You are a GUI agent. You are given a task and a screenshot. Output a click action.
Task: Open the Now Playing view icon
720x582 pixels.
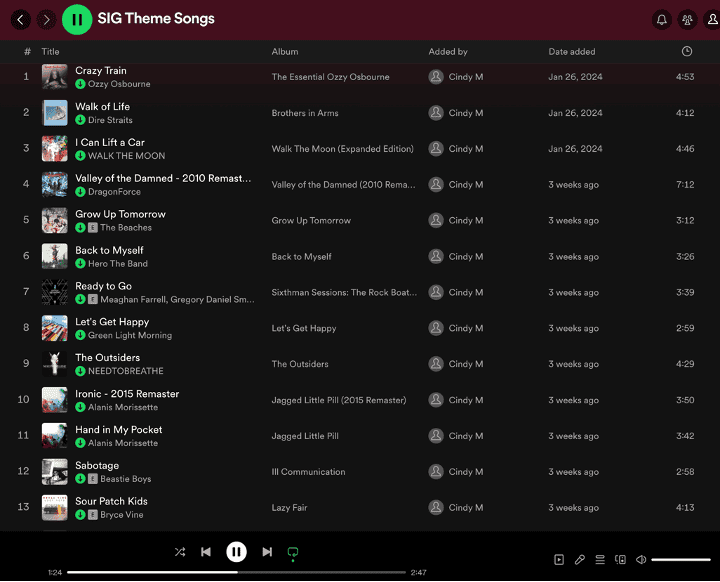pyautogui.click(x=559, y=560)
